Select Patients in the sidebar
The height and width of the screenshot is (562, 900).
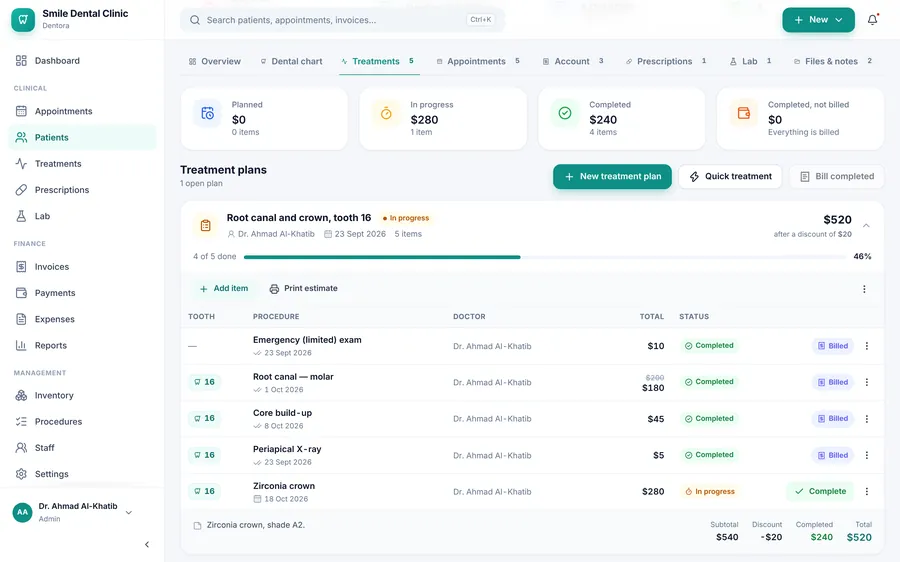(82, 137)
